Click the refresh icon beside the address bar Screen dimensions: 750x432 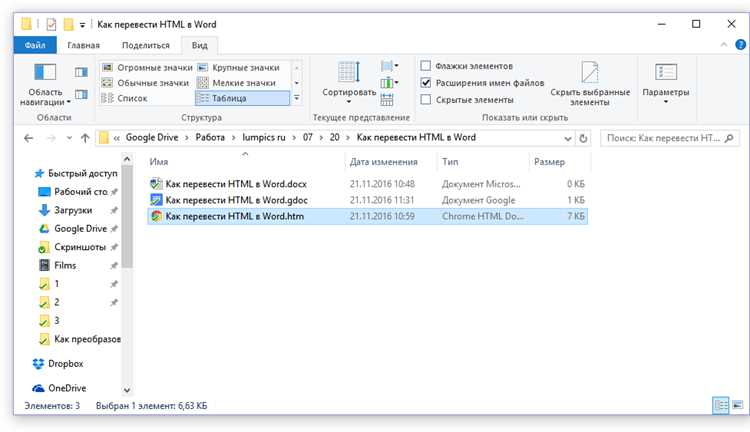(x=583, y=138)
